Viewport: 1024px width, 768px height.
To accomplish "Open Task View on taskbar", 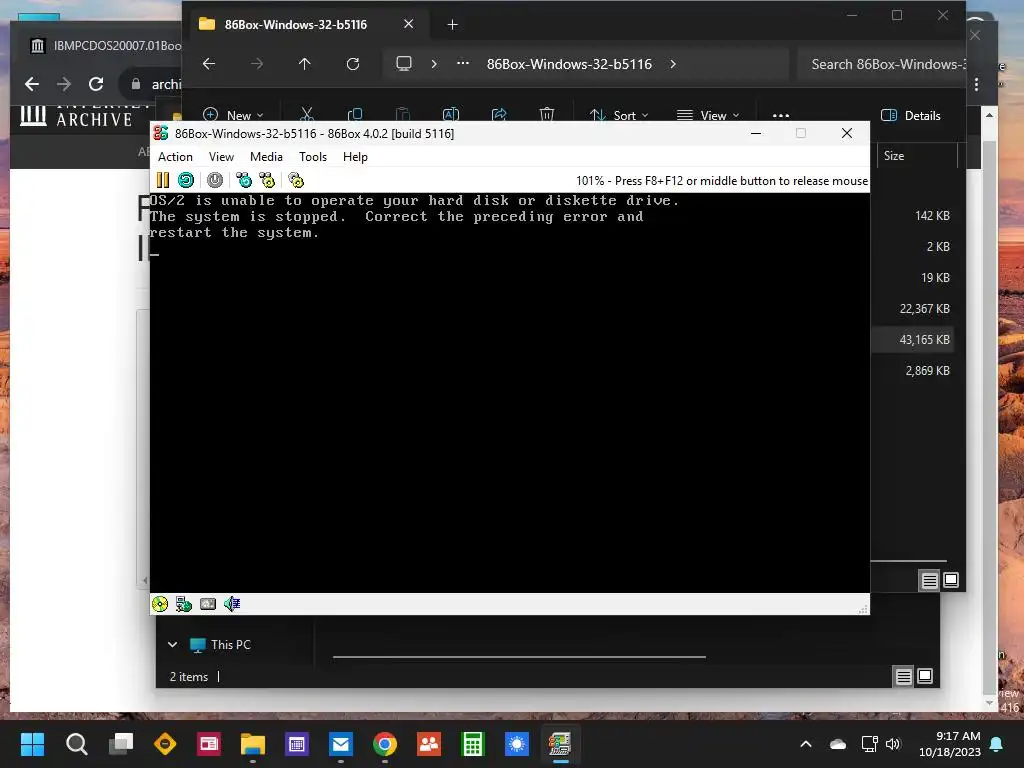I will pos(121,744).
